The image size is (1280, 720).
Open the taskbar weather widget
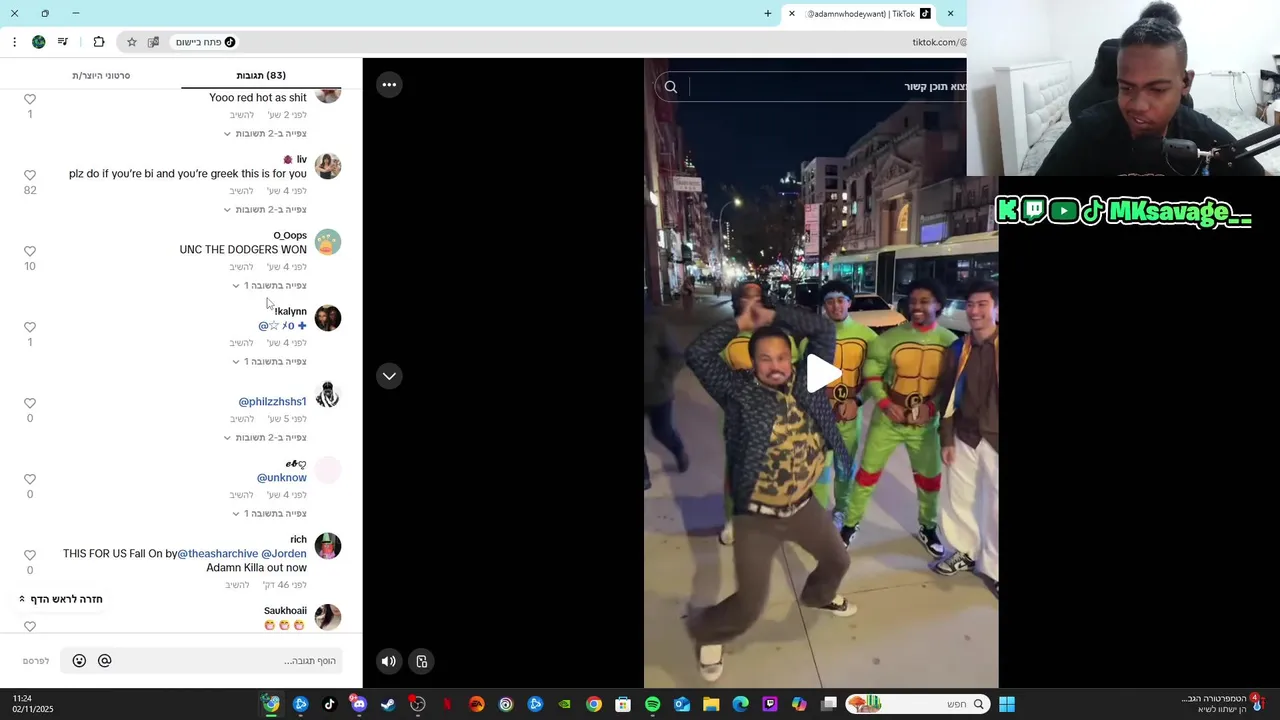(x=1223, y=705)
